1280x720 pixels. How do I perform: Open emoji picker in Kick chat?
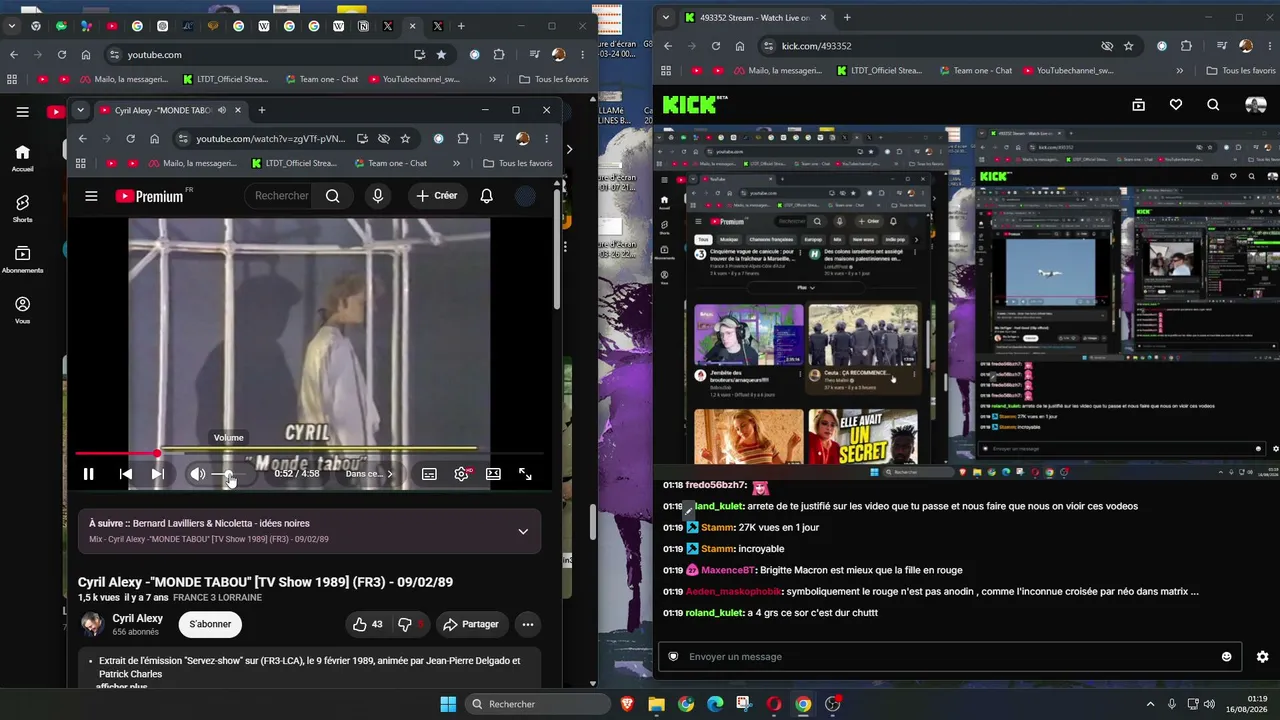click(1227, 657)
